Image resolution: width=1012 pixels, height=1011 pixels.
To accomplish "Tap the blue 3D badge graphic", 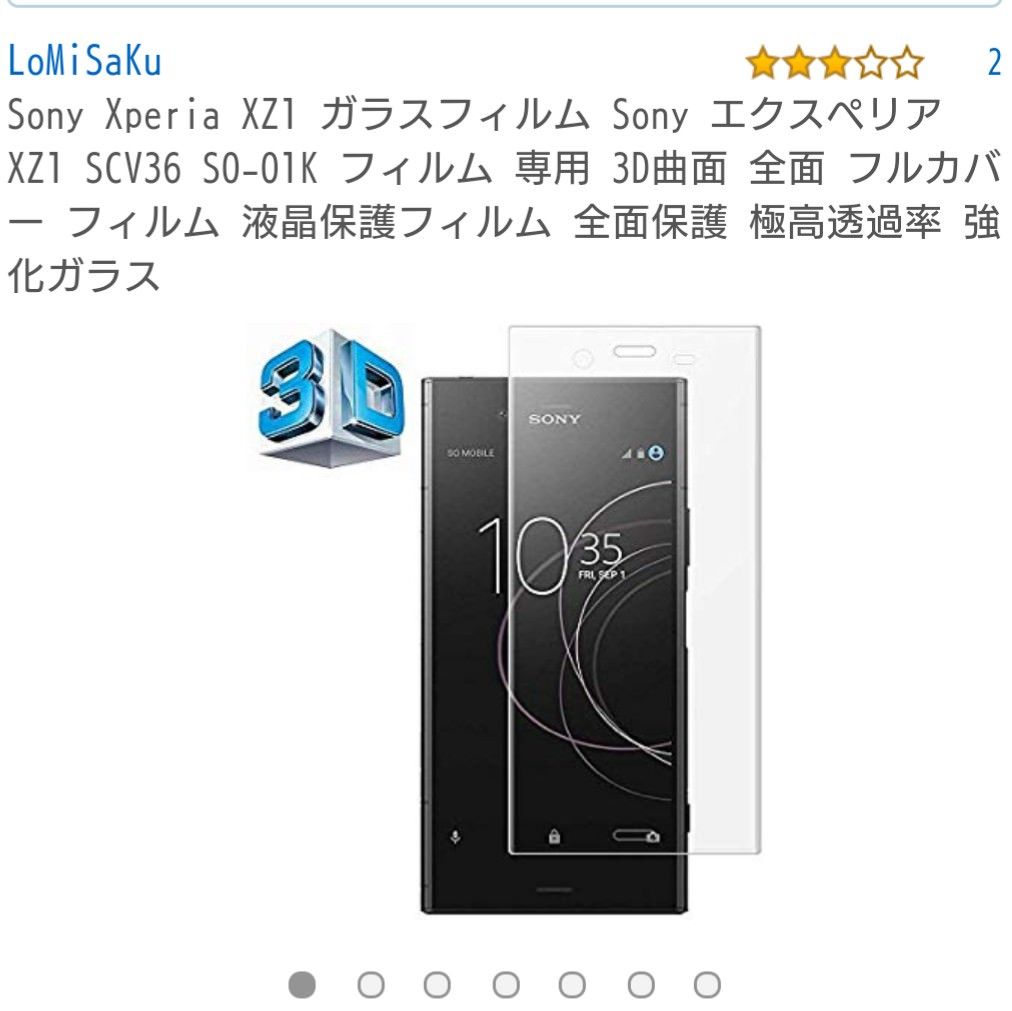I will click(330, 396).
